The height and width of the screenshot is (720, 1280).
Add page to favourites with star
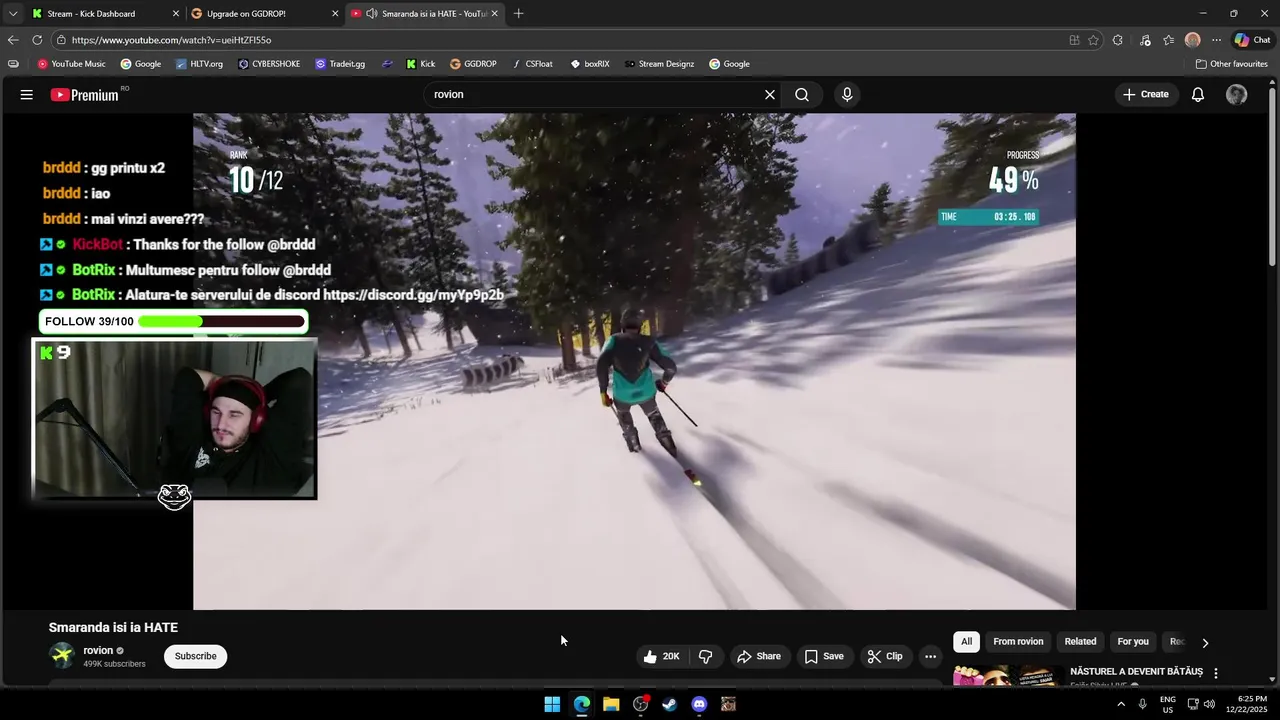[1093, 40]
